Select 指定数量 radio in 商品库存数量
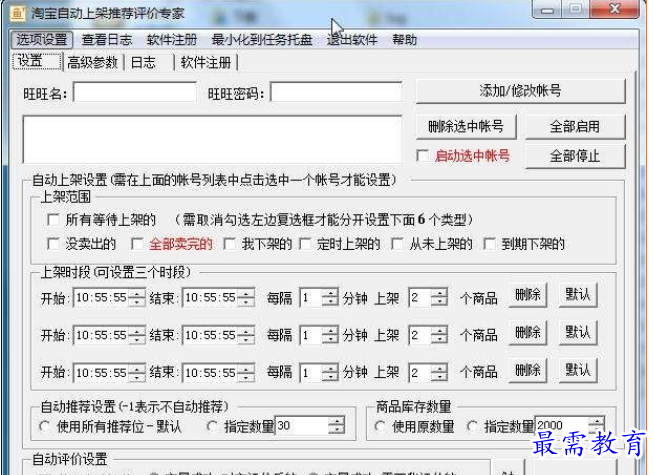This screenshot has width=654, height=475. [x=472, y=426]
